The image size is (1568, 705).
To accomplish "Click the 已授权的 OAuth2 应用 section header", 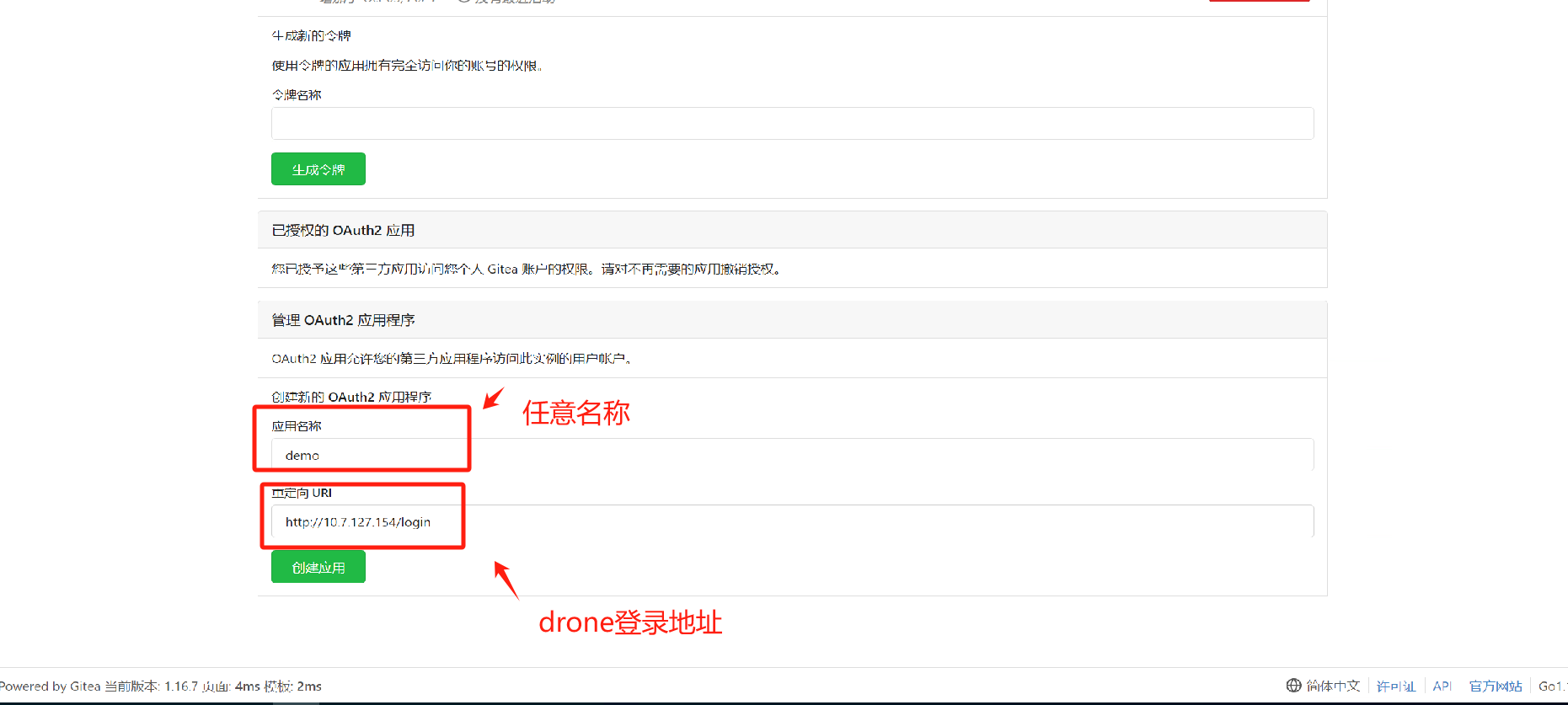I will point(343,230).
